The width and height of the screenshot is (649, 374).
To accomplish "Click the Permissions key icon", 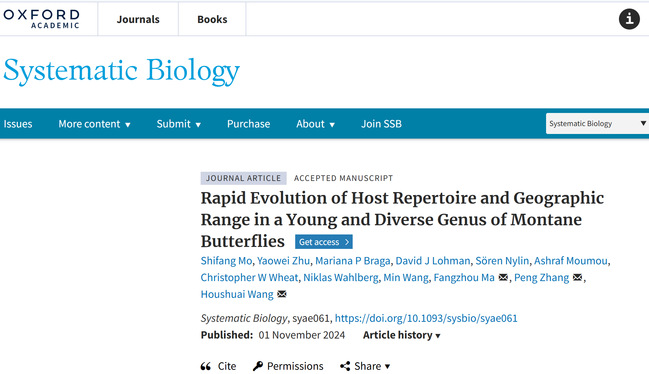I will [258, 366].
